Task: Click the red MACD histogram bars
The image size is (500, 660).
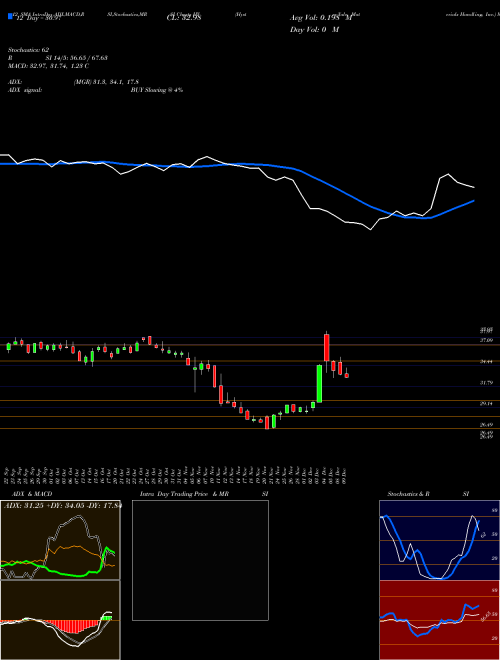Action: click(75, 626)
